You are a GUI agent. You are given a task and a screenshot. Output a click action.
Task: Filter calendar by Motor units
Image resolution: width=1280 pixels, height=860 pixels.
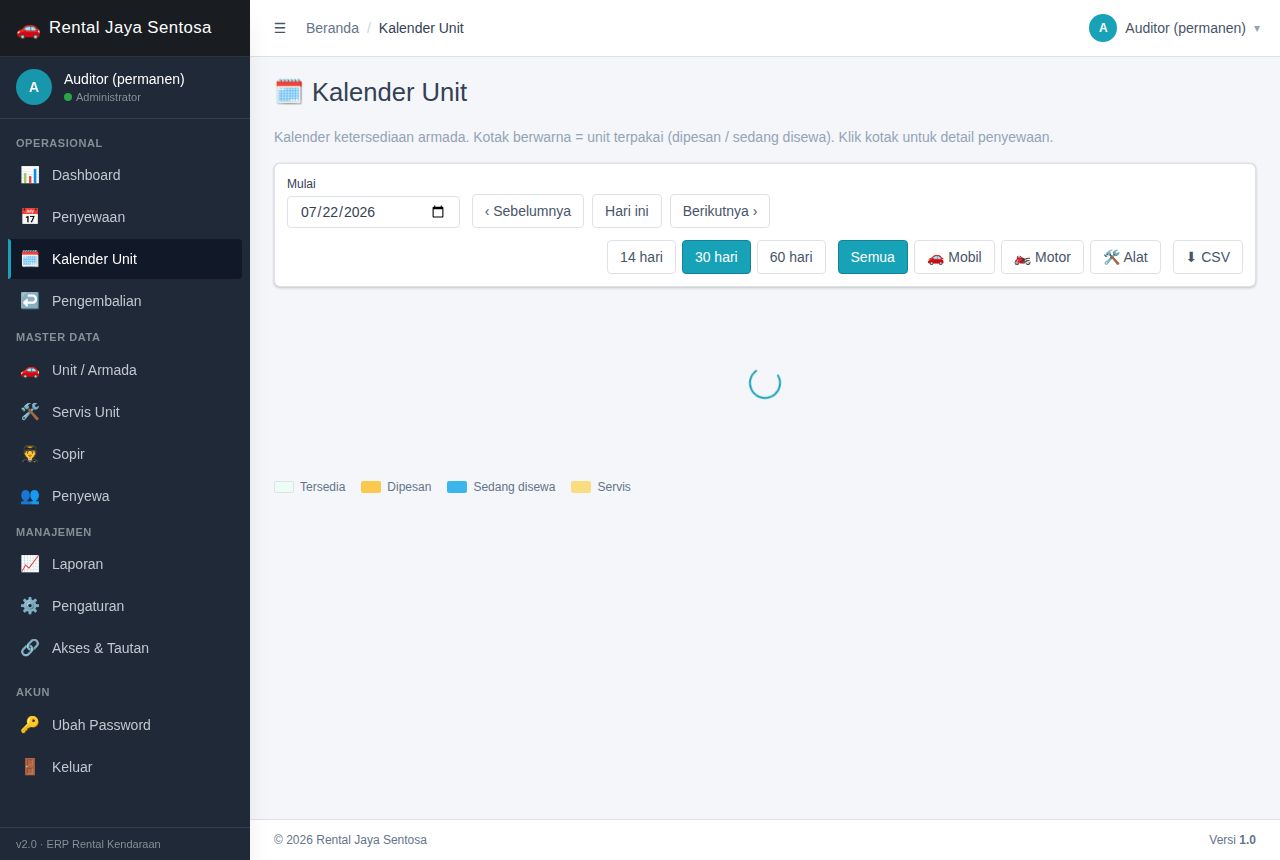(1042, 257)
